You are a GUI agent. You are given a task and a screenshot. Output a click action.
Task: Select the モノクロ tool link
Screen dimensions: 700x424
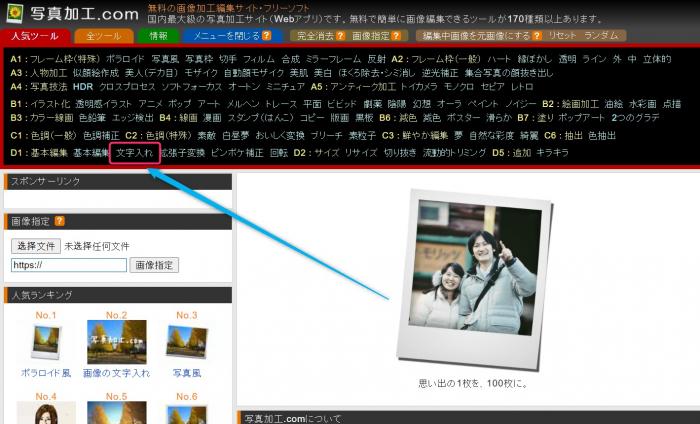tap(459, 87)
